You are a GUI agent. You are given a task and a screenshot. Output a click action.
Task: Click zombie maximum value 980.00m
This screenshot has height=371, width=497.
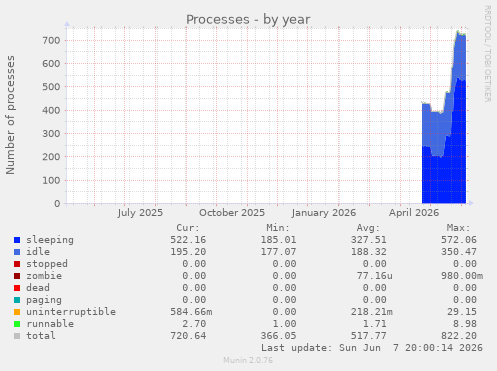coord(462,276)
